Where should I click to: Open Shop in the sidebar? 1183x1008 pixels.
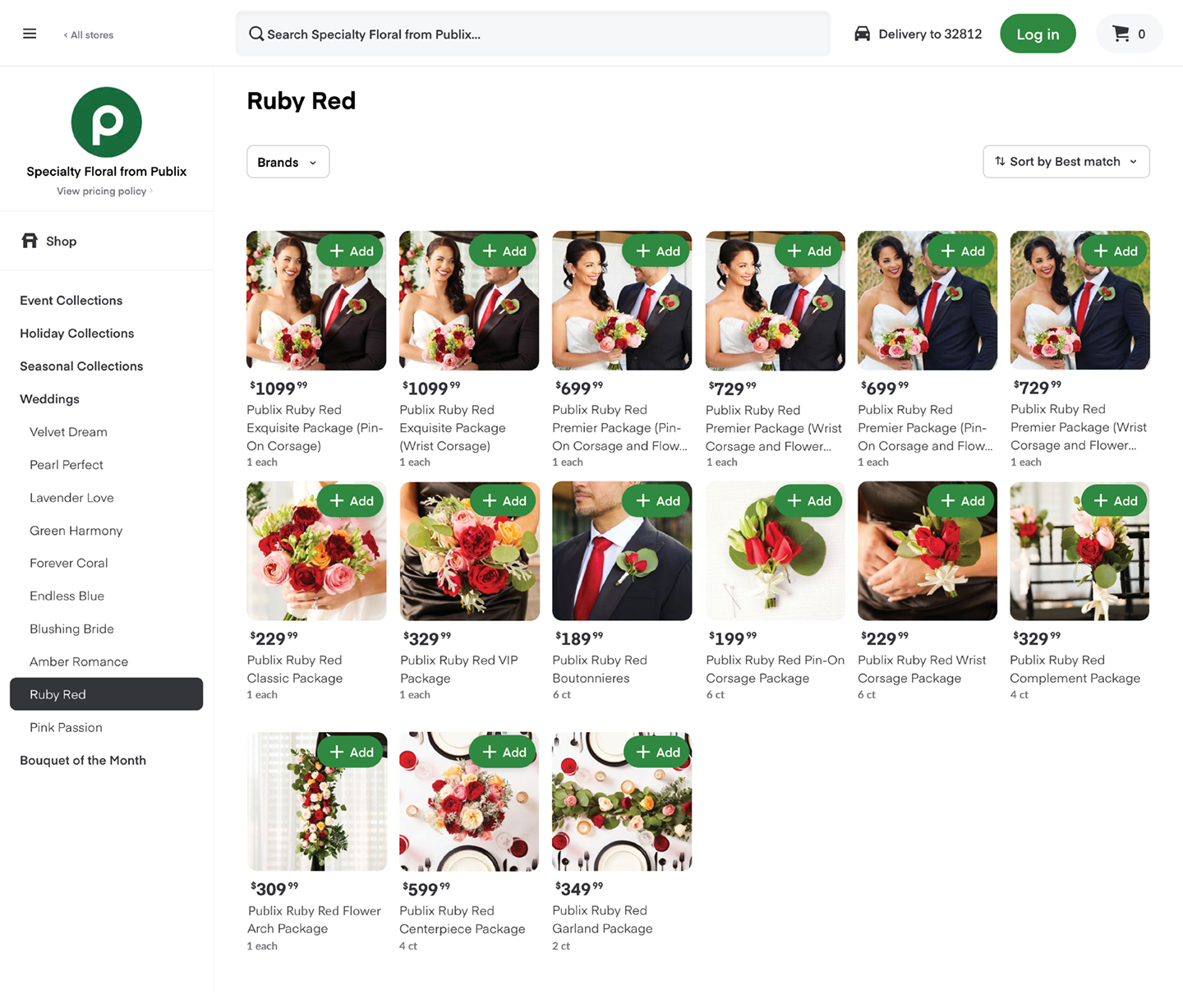click(61, 241)
